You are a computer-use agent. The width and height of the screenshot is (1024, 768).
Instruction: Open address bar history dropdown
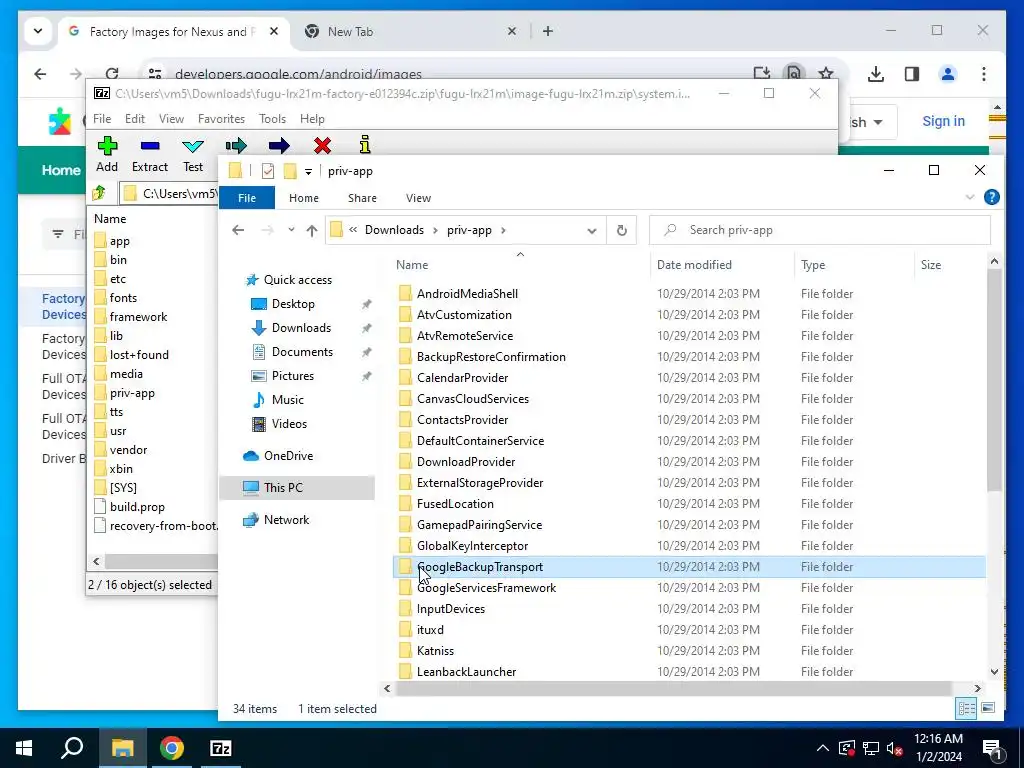tap(592, 231)
